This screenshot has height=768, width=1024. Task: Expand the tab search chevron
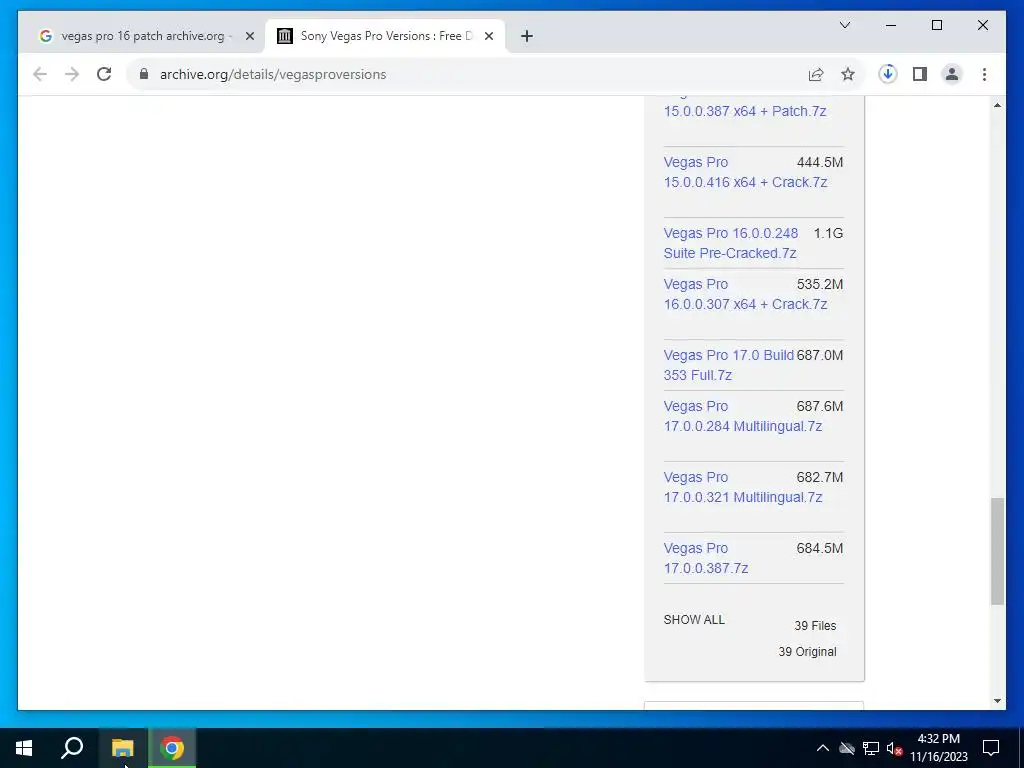coord(845,25)
